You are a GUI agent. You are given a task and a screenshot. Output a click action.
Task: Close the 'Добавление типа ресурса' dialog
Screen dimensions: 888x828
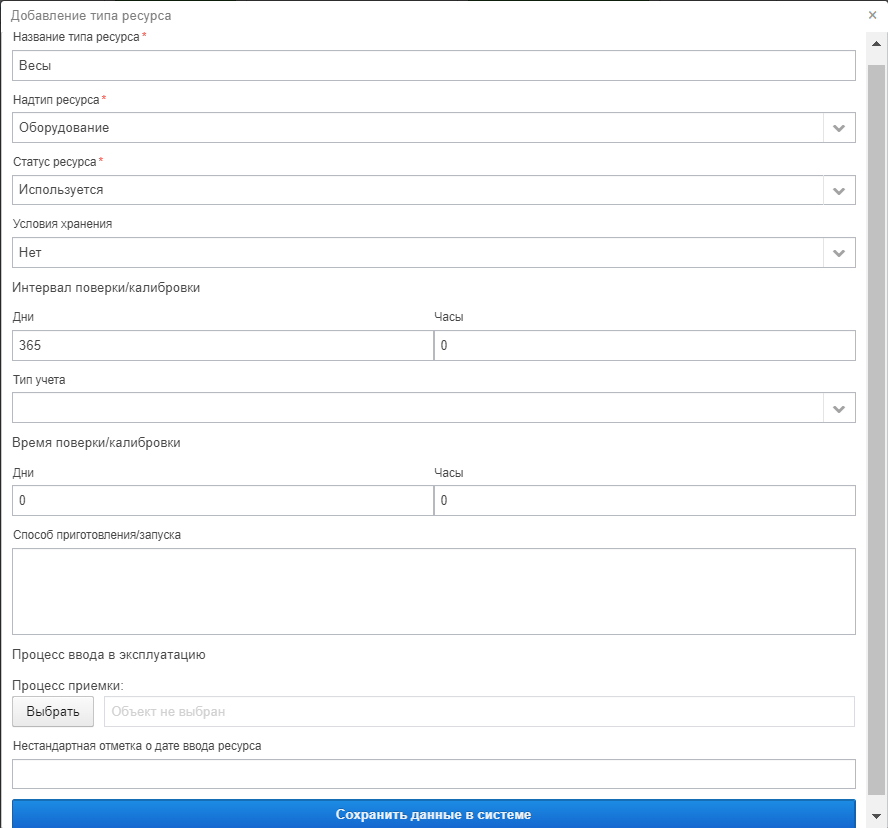[872, 15]
